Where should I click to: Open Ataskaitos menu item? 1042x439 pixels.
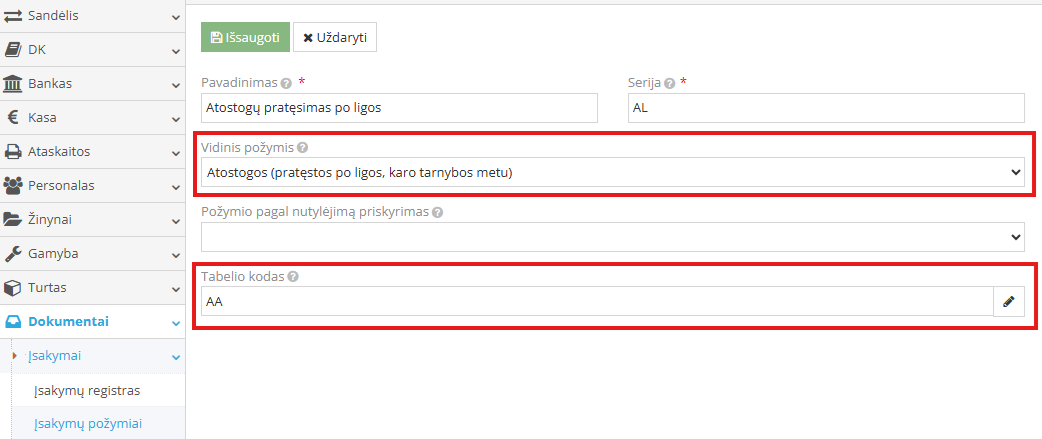(92, 151)
